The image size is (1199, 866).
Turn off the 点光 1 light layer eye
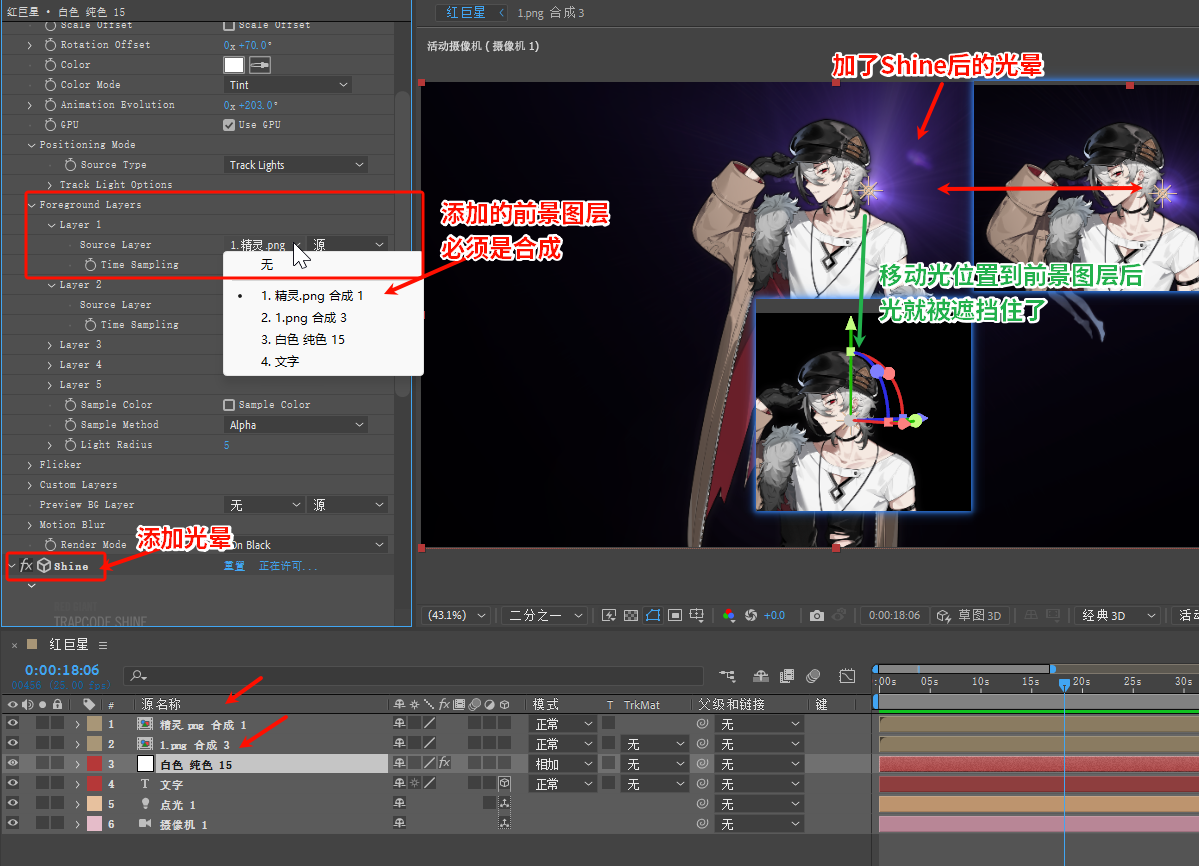click(x=12, y=803)
